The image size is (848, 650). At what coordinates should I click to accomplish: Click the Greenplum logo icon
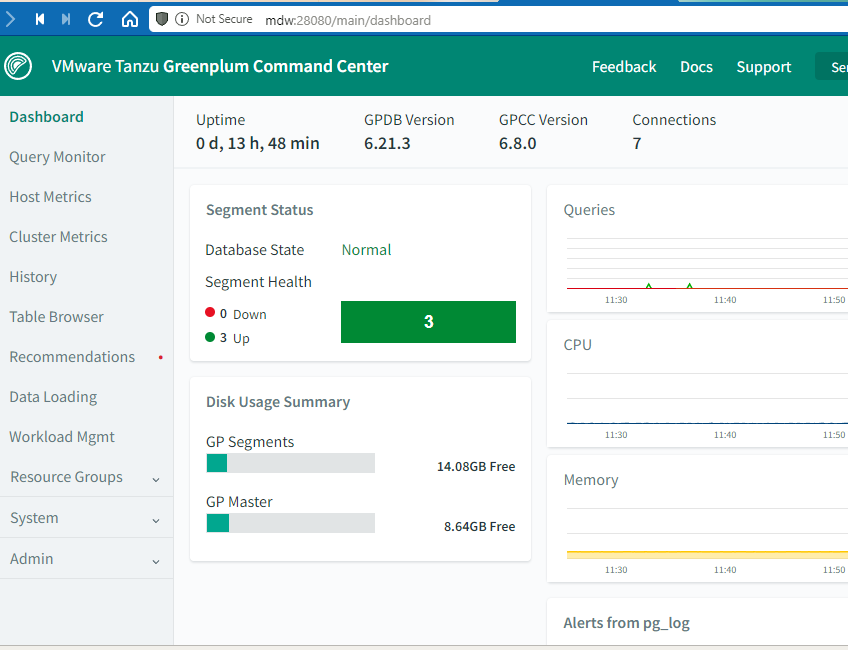(18, 66)
